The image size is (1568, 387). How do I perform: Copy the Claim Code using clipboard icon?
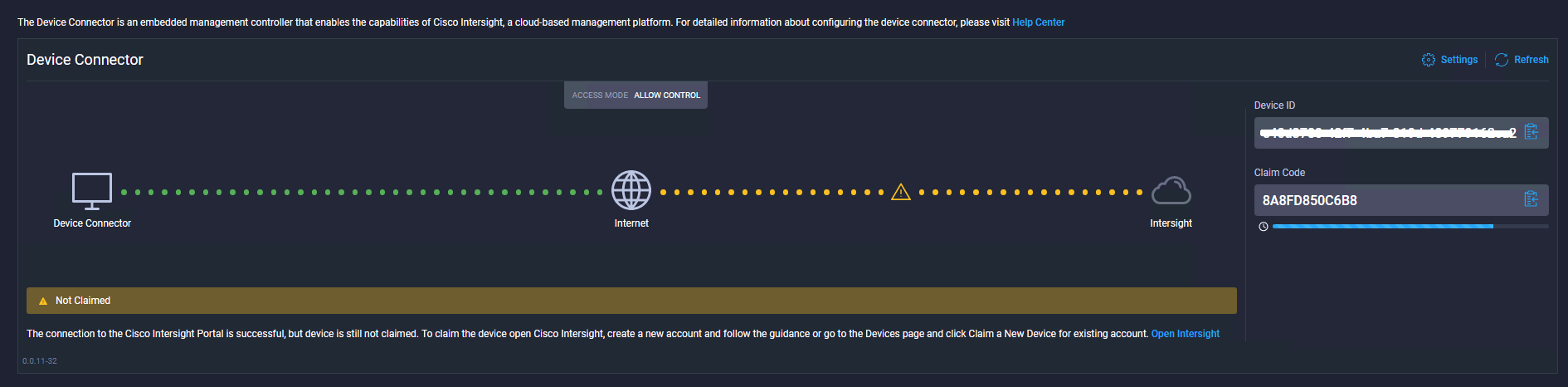[1531, 199]
